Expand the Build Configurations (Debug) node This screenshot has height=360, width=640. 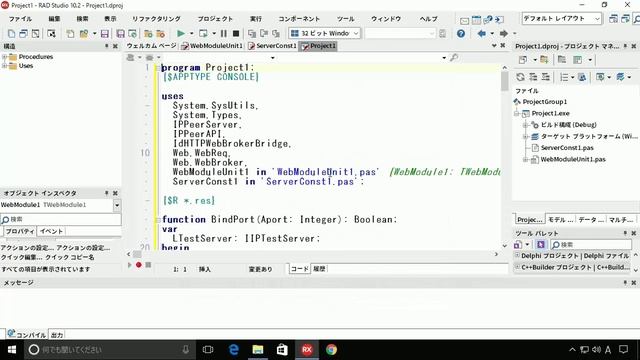click(x=526, y=125)
